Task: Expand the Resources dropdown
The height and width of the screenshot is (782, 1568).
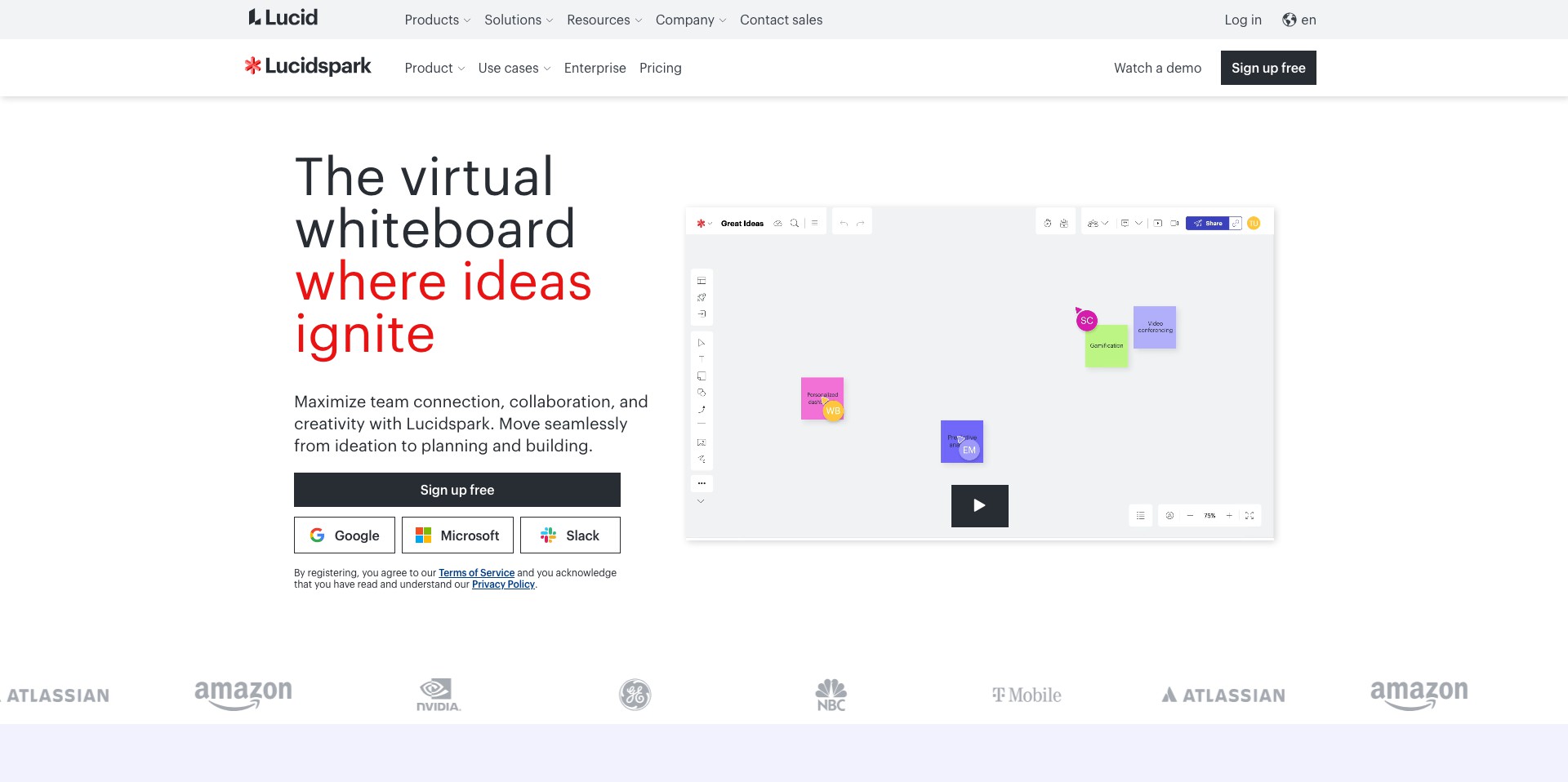Action: click(x=604, y=20)
